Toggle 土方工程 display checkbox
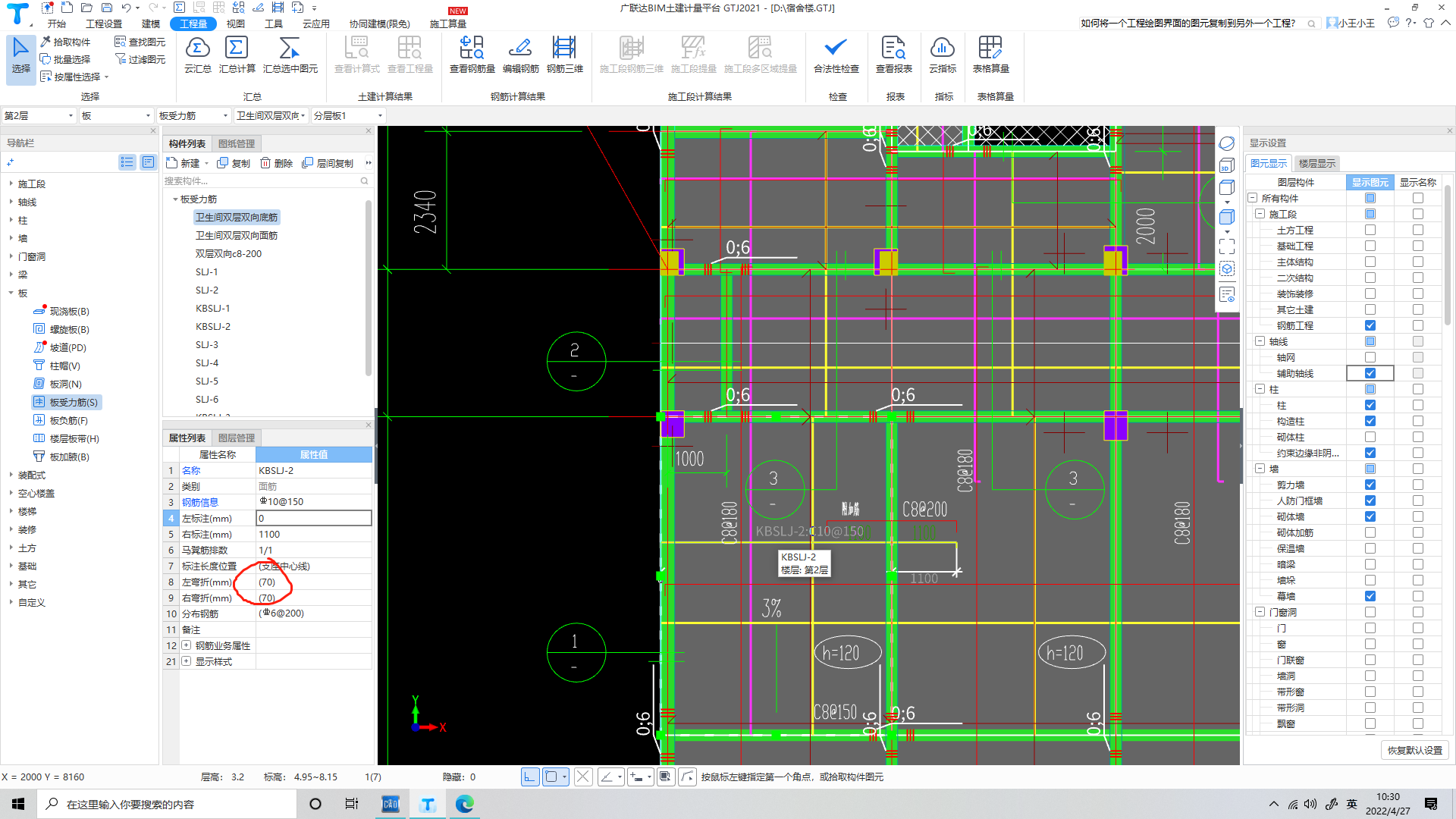Screen dimensions: 1456x819 [x=1370, y=230]
